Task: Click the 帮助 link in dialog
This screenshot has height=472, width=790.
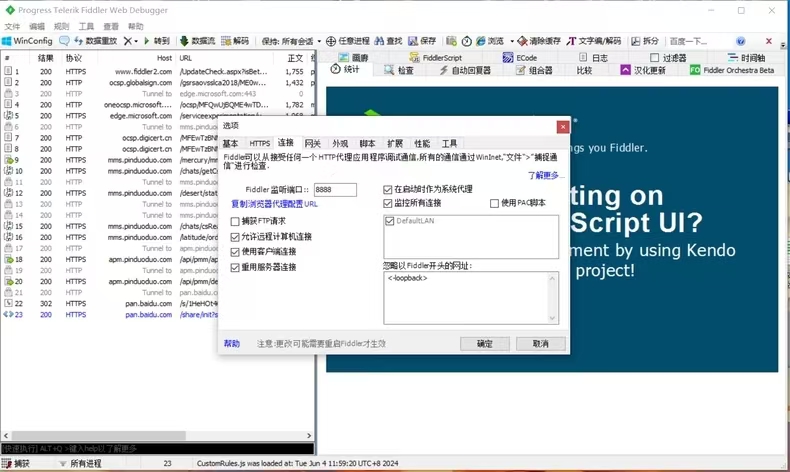Action: [232, 344]
